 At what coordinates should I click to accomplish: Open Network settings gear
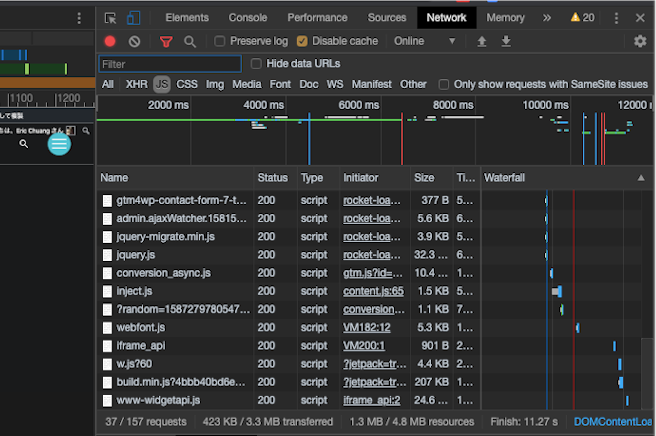point(640,41)
